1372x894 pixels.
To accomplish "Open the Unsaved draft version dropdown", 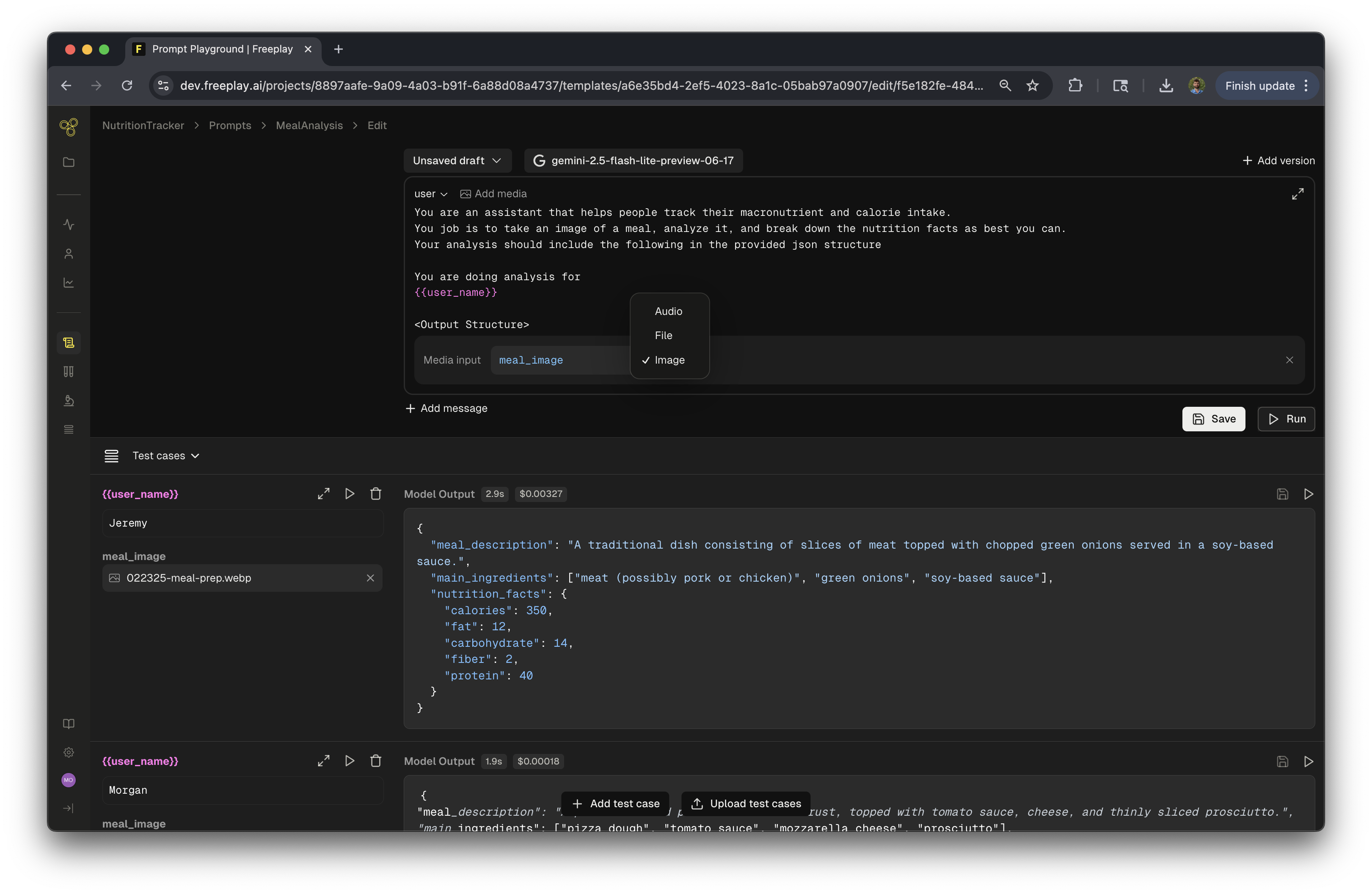I will 457,160.
